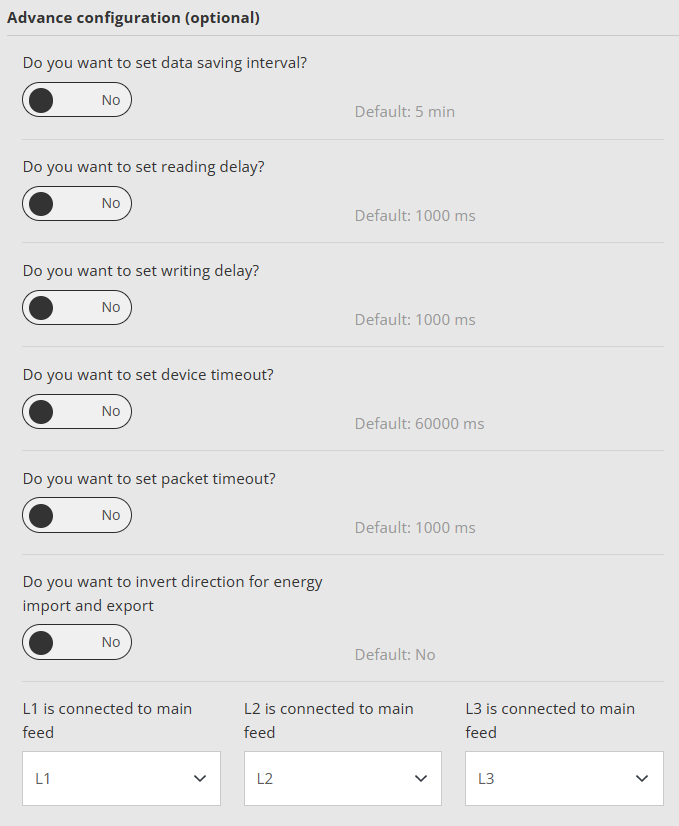679x826 pixels.
Task: Open the L1 main feed dropdown
Action: pos(121,779)
